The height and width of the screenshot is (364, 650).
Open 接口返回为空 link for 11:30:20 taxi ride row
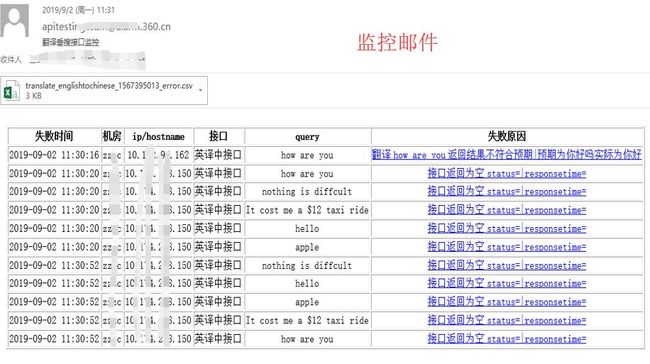click(x=507, y=210)
